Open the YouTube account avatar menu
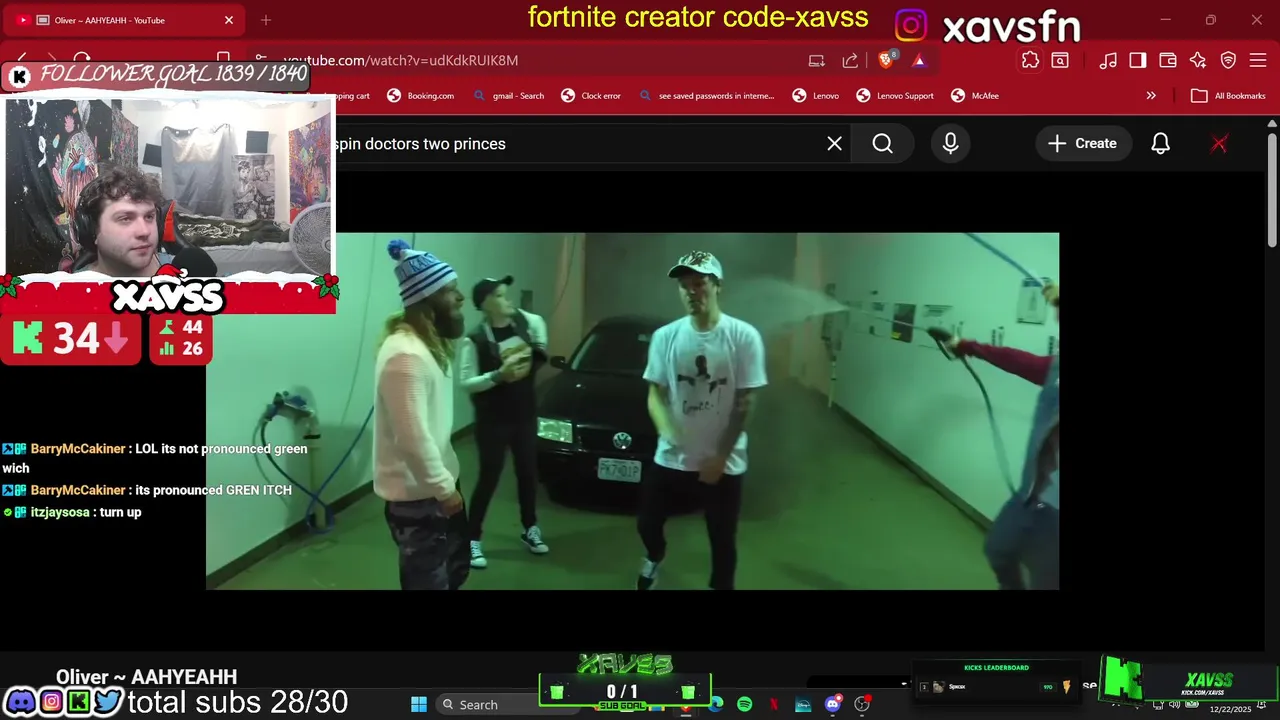Screen dimensions: 1280x720 click(x=1219, y=144)
